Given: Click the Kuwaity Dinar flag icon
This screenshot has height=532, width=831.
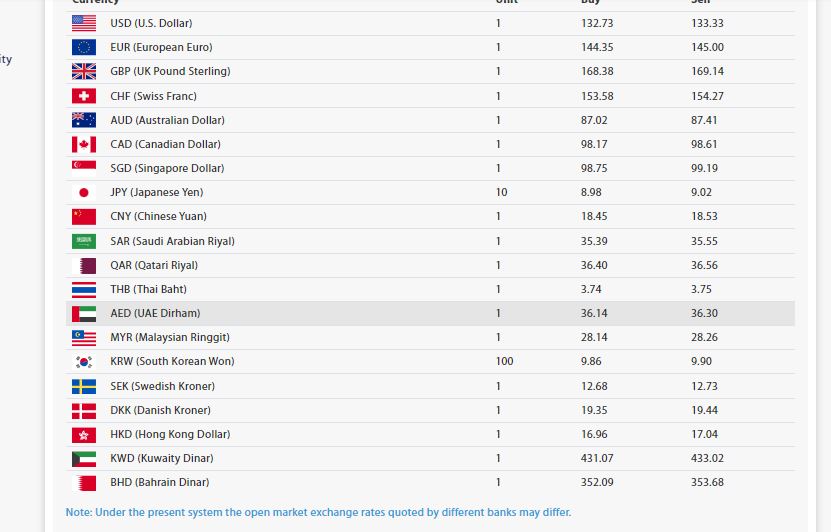Looking at the screenshot, I should (x=84, y=458).
